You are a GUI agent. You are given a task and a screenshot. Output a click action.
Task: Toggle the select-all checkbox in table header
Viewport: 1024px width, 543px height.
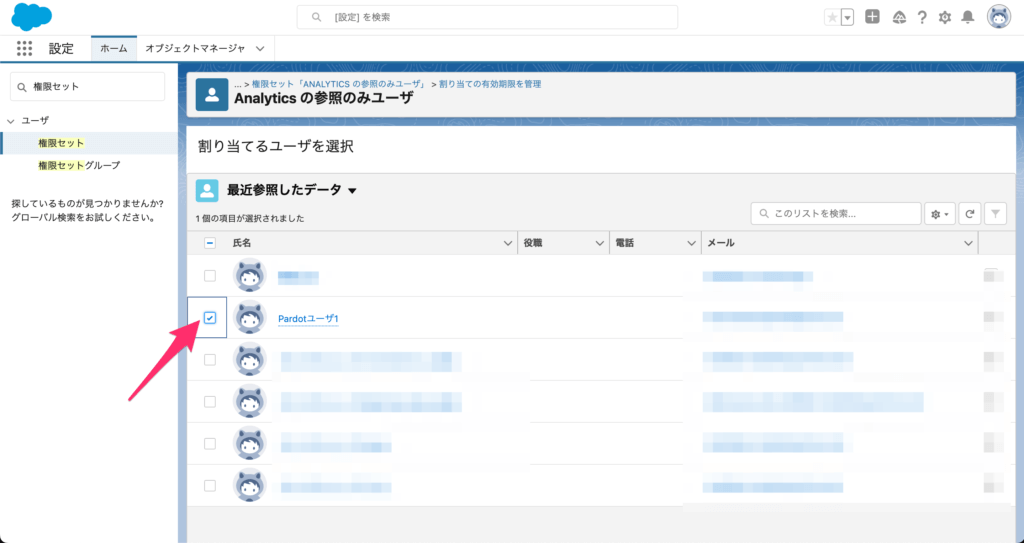210,243
